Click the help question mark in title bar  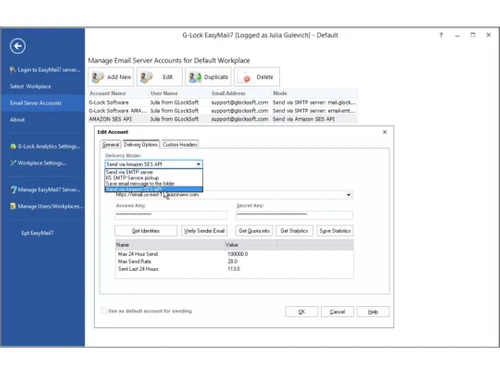coord(441,35)
